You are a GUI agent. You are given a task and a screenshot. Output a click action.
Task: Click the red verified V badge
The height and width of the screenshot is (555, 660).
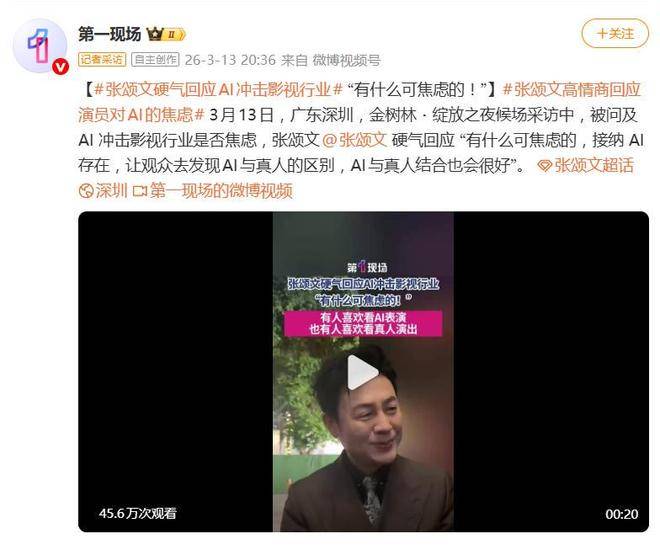pos(60,66)
